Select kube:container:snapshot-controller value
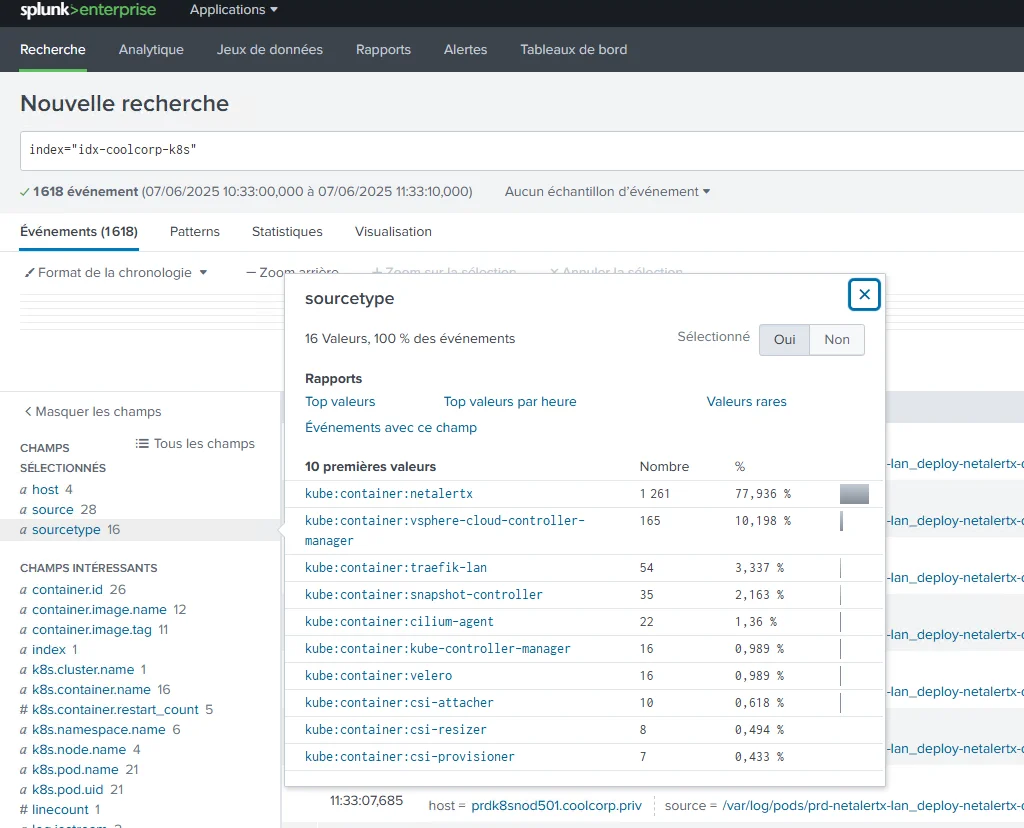 pyautogui.click(x=424, y=595)
